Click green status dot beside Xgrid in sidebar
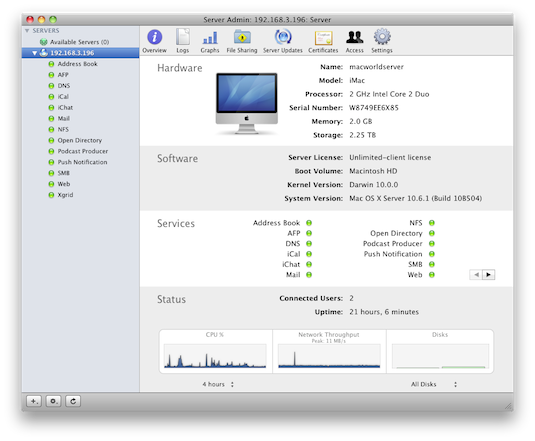Image resolution: width=535 pixels, height=441 pixels. pyautogui.click(x=51, y=195)
